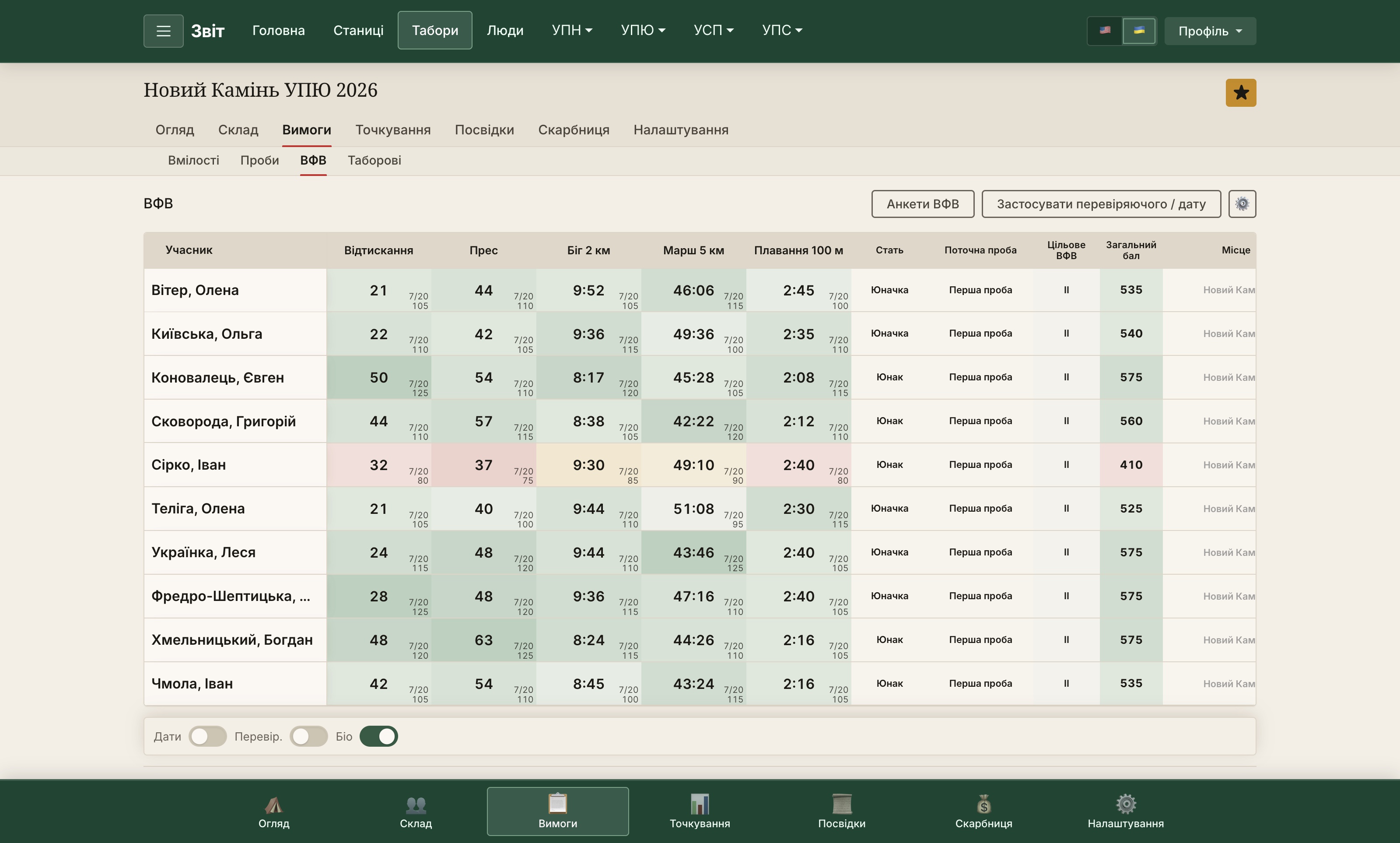The image size is (1400, 843).
Task: Switch to the Огляд camp tab
Action: click(x=175, y=130)
